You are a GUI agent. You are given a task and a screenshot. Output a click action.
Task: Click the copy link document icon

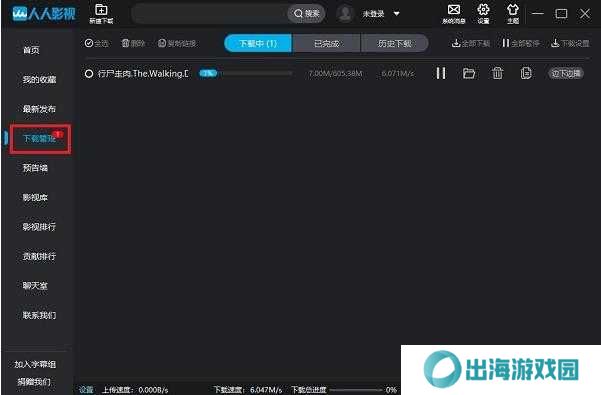(526, 73)
